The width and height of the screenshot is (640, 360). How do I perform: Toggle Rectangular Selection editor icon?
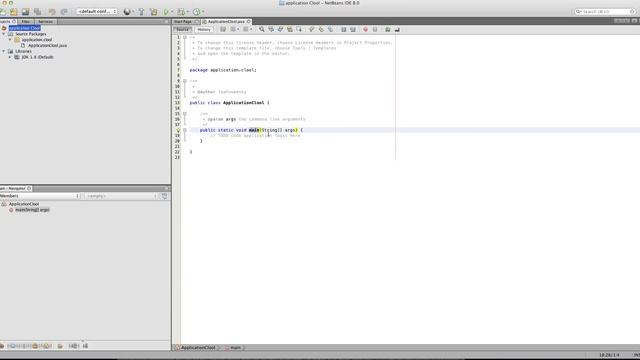pyautogui.click(x=299, y=29)
